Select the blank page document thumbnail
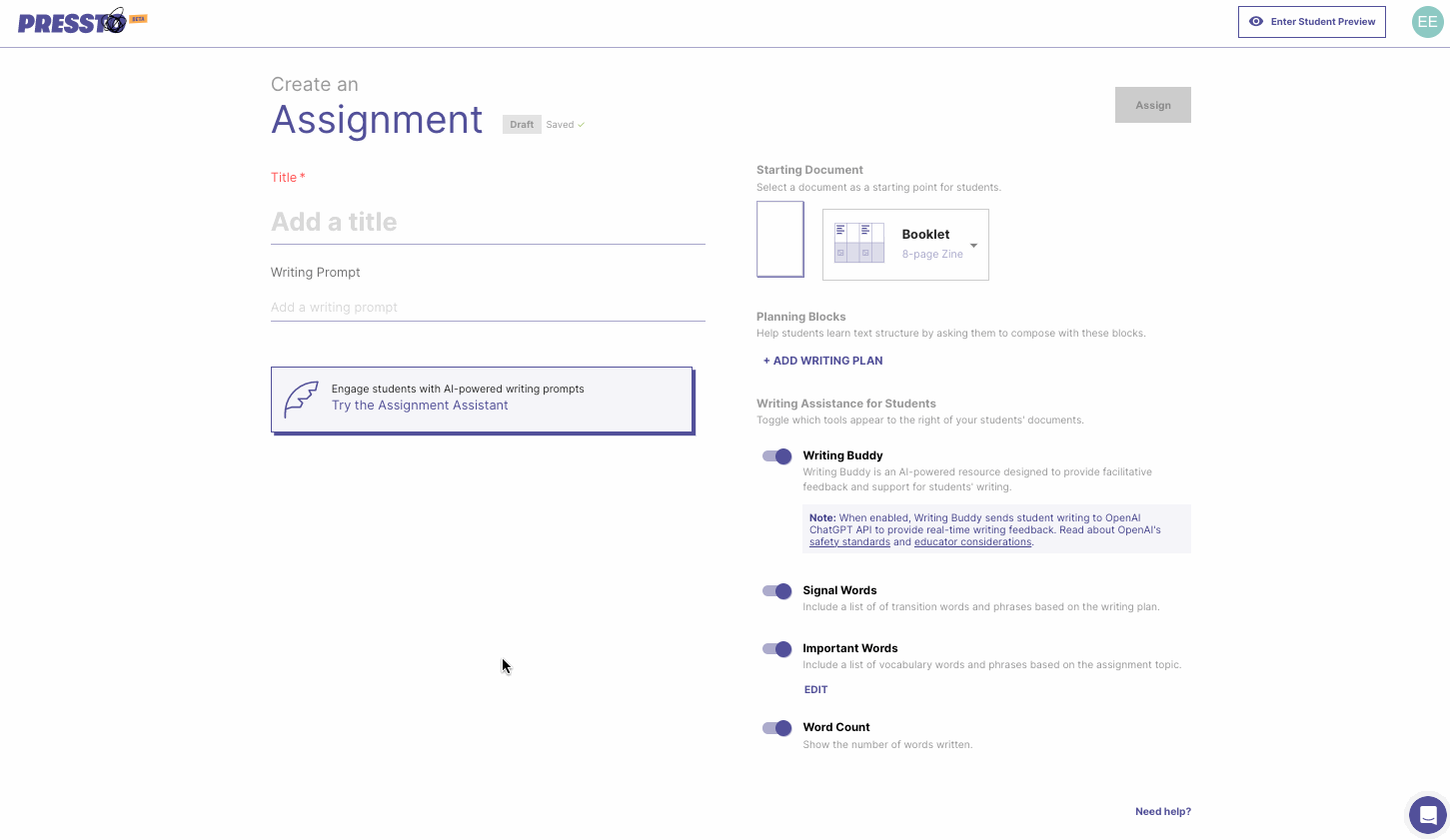The width and height of the screenshot is (1450, 840). click(779, 240)
